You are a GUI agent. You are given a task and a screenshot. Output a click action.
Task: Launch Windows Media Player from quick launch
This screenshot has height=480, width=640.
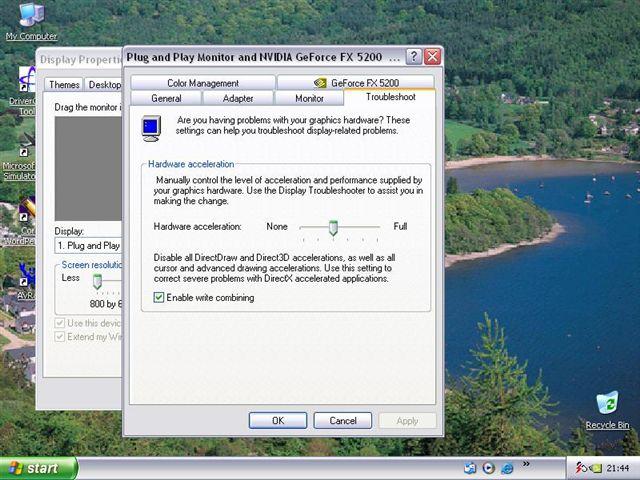click(x=488, y=468)
